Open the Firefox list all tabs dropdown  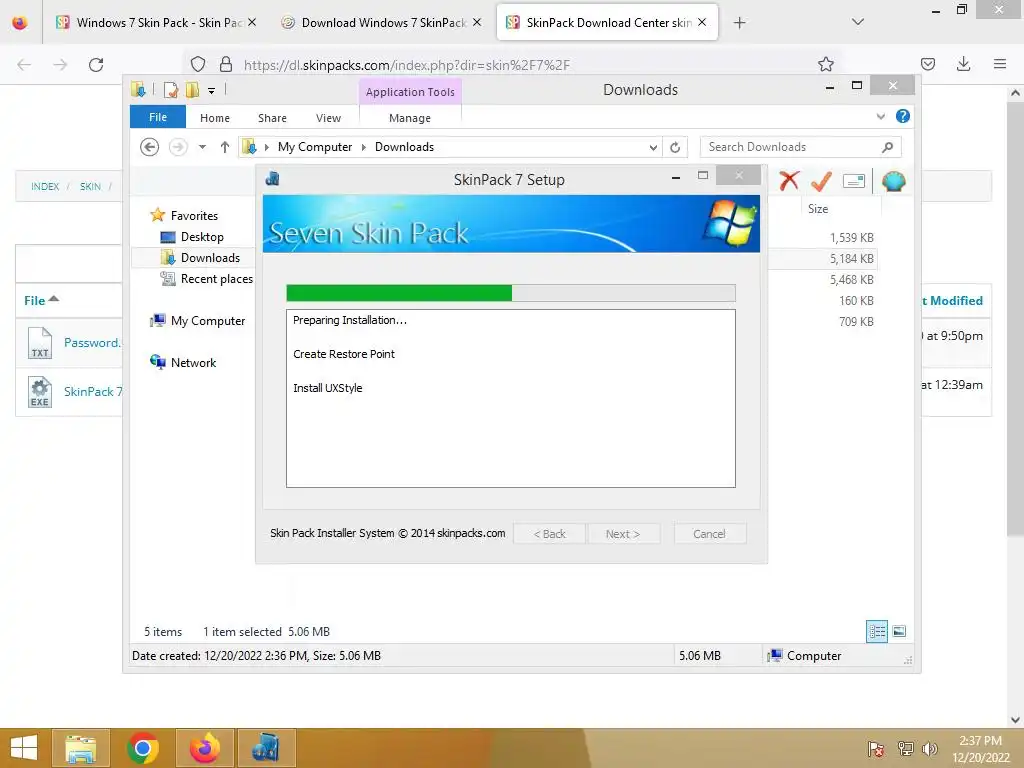pyautogui.click(x=858, y=22)
